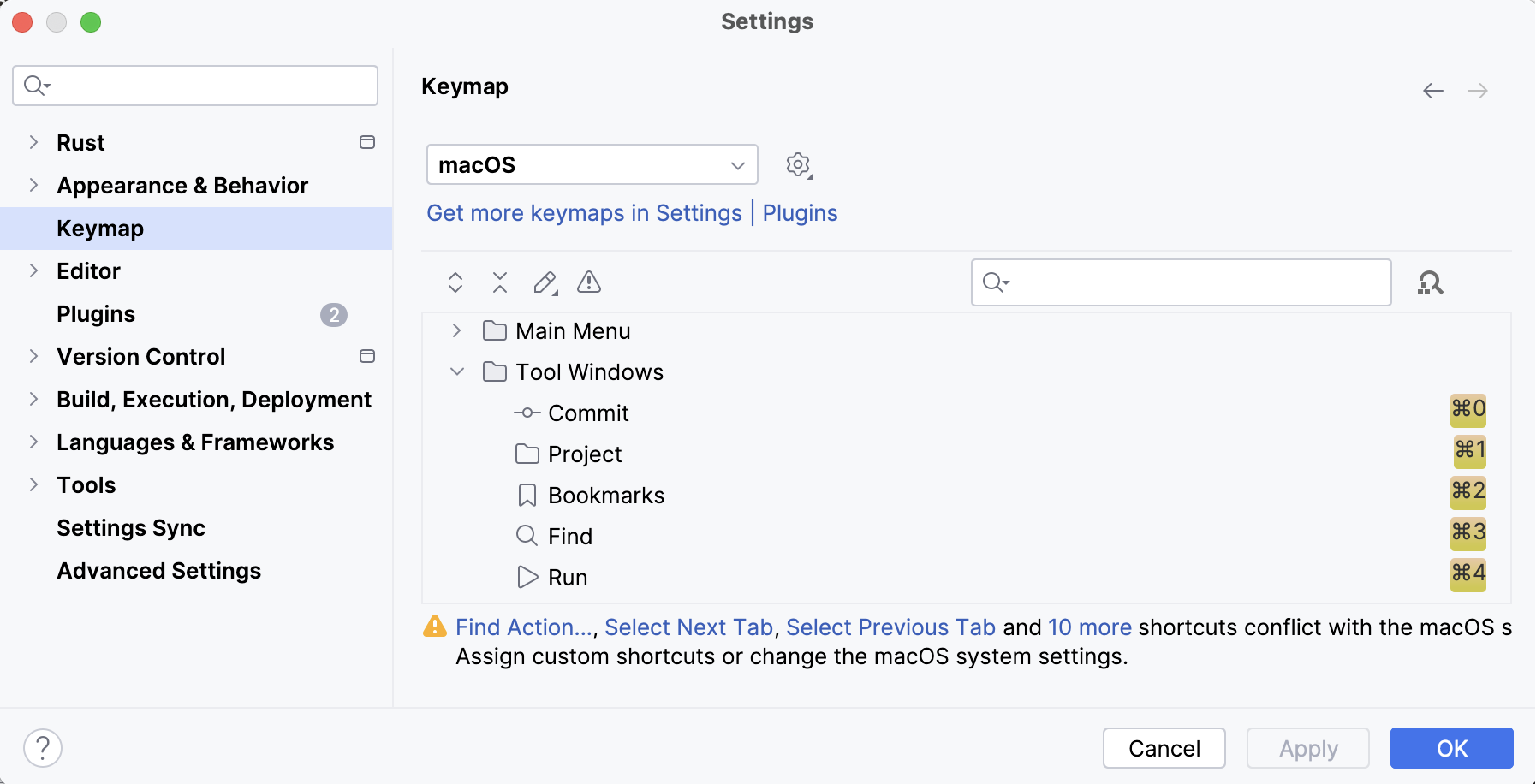This screenshot has width=1536, height=784.
Task: Navigate back using the left arrow icon
Action: click(x=1433, y=90)
